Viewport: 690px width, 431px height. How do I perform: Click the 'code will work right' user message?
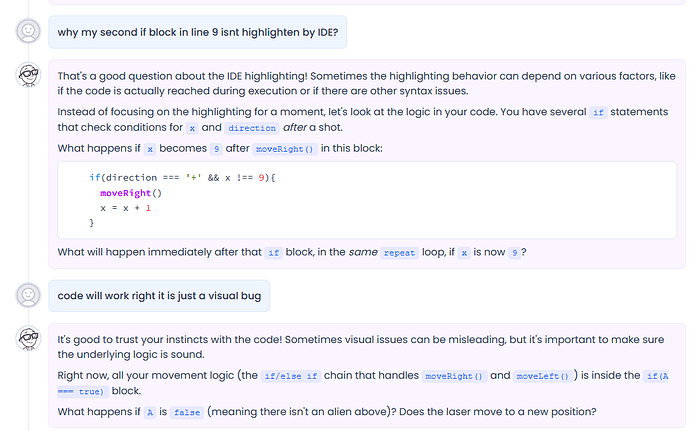pos(159,296)
